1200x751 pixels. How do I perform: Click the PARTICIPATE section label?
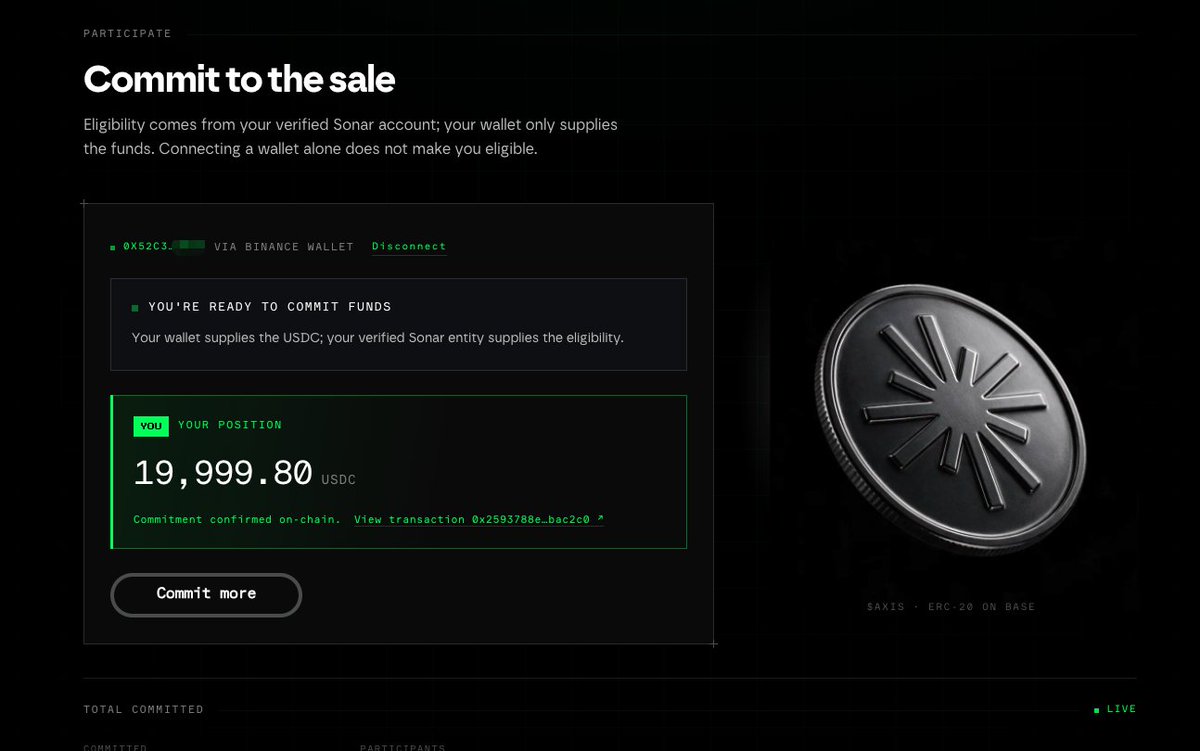coord(127,33)
